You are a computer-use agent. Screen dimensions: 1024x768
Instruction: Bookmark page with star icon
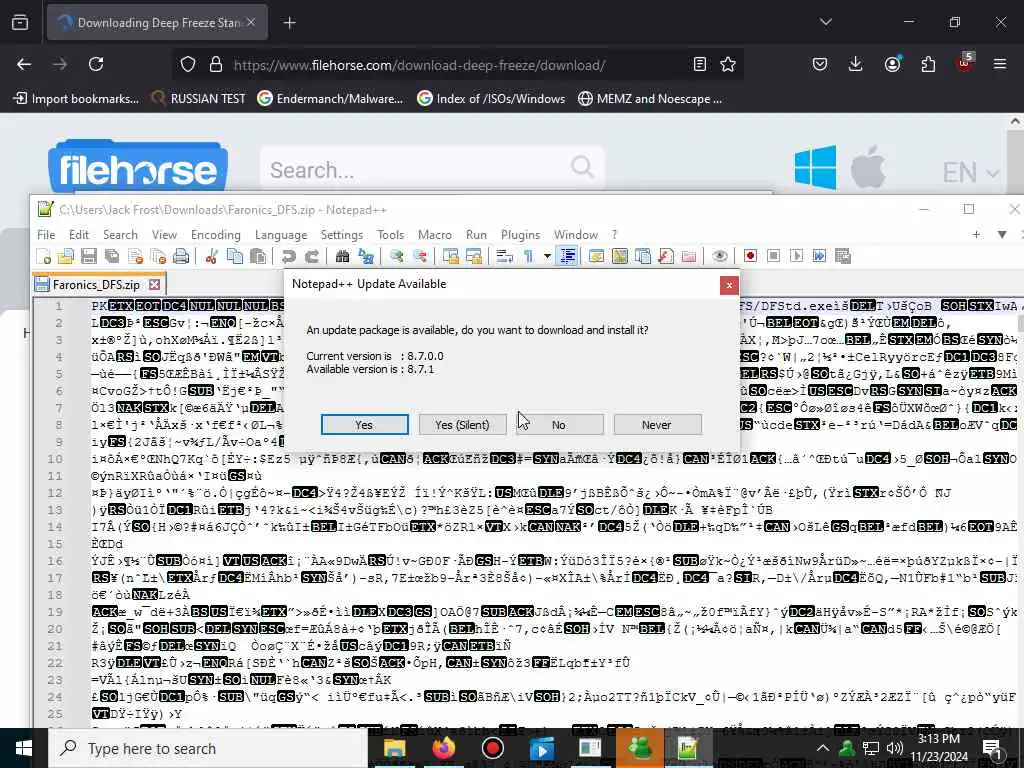[728, 64]
